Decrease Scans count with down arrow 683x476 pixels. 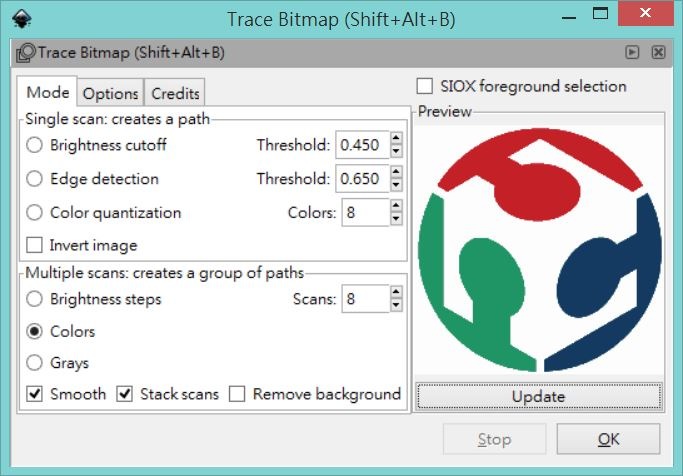click(x=396, y=305)
